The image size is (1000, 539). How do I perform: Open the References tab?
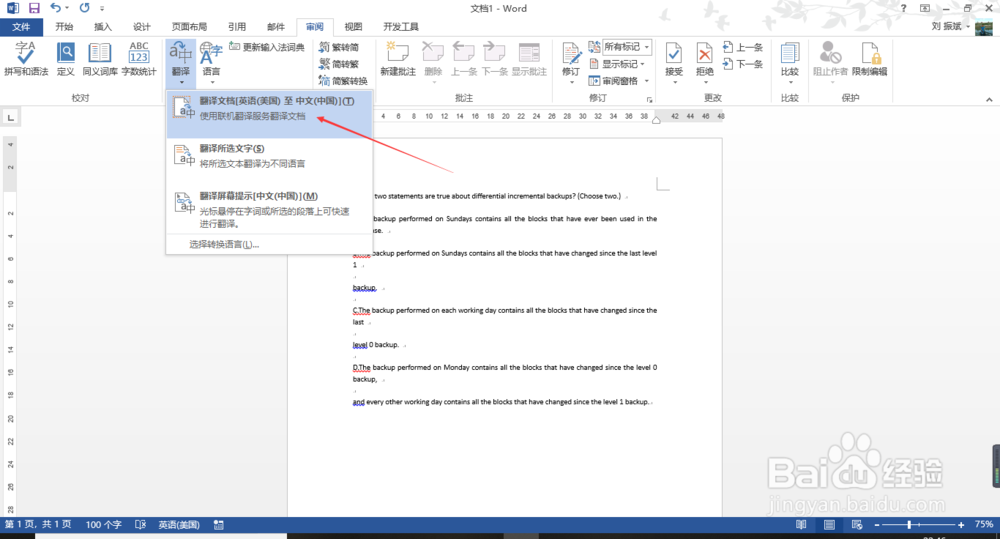pyautogui.click(x=237, y=27)
